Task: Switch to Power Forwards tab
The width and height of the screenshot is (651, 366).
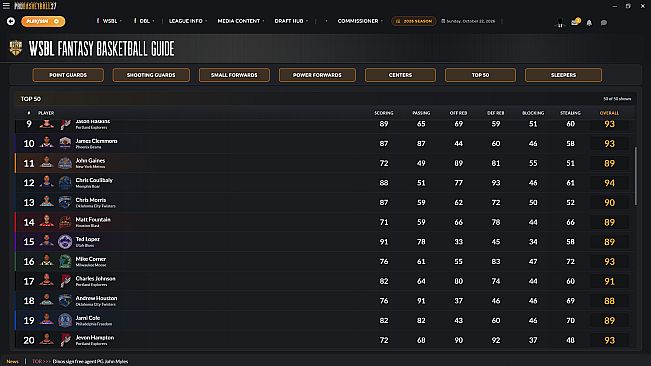Action: click(317, 75)
